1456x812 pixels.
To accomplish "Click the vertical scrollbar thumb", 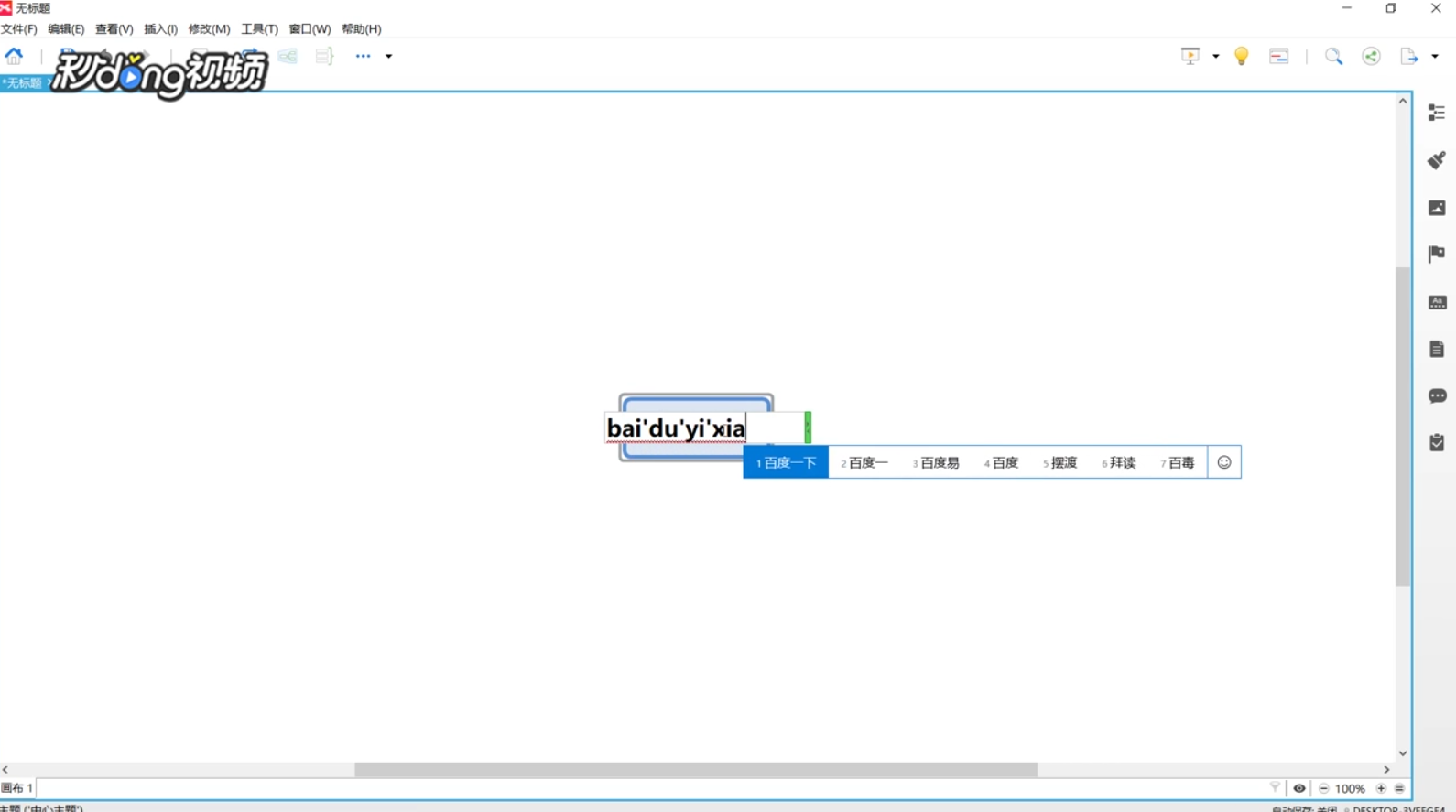I will coord(1403,426).
